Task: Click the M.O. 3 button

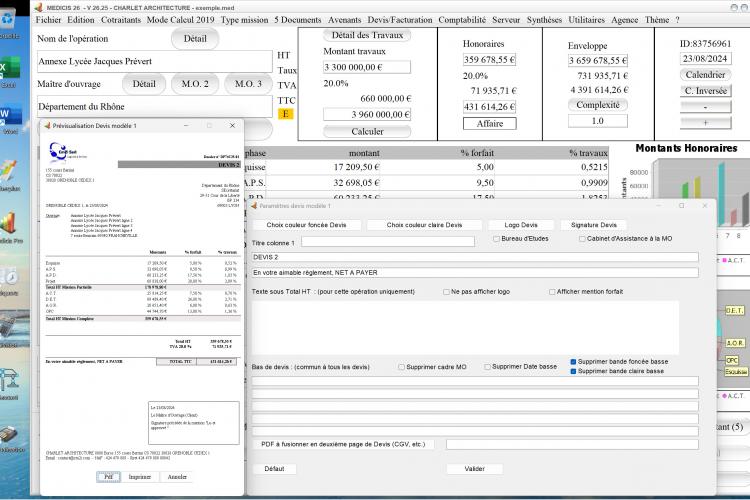Action: [248, 84]
